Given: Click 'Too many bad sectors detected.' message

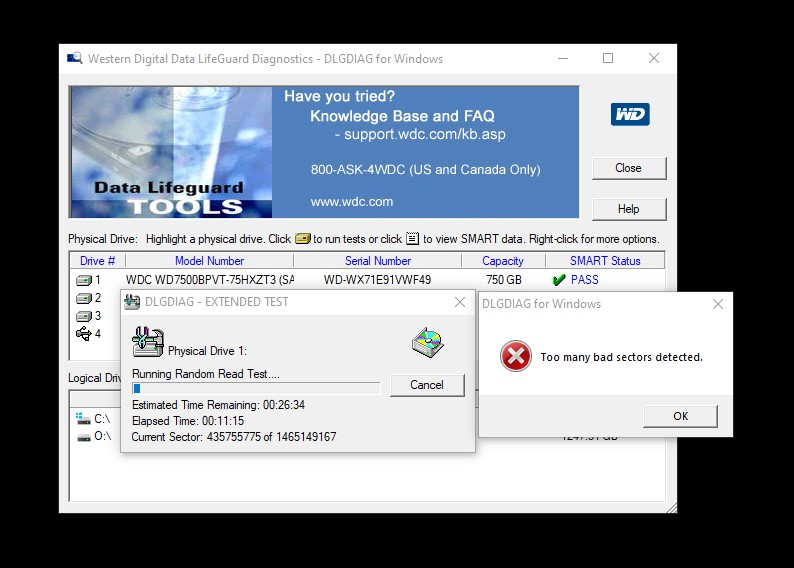Looking at the screenshot, I should pyautogui.click(x=621, y=357).
